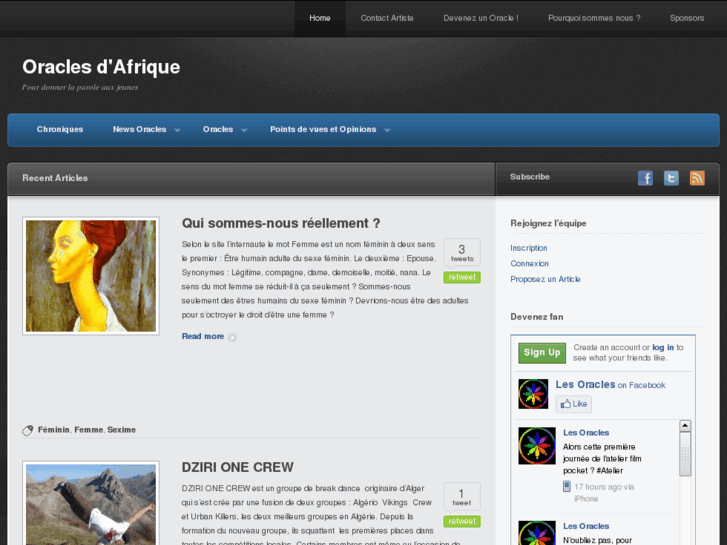
Task: Open the Facebook subscribe icon
Action: coord(645,178)
